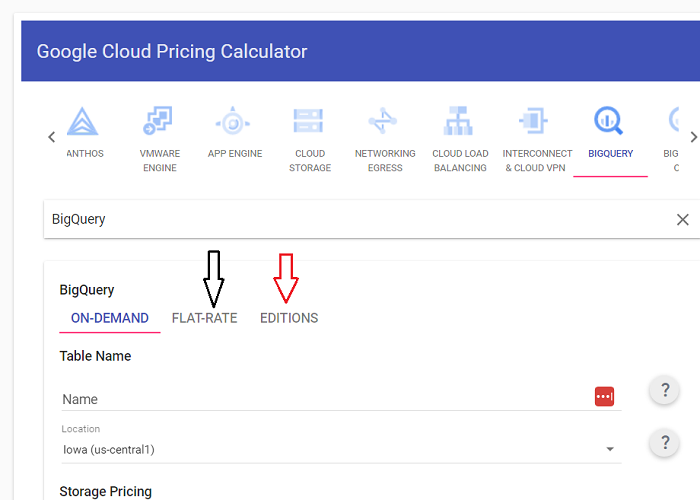Select the Anthos product icon
The width and height of the screenshot is (700, 500).
click(x=83, y=121)
